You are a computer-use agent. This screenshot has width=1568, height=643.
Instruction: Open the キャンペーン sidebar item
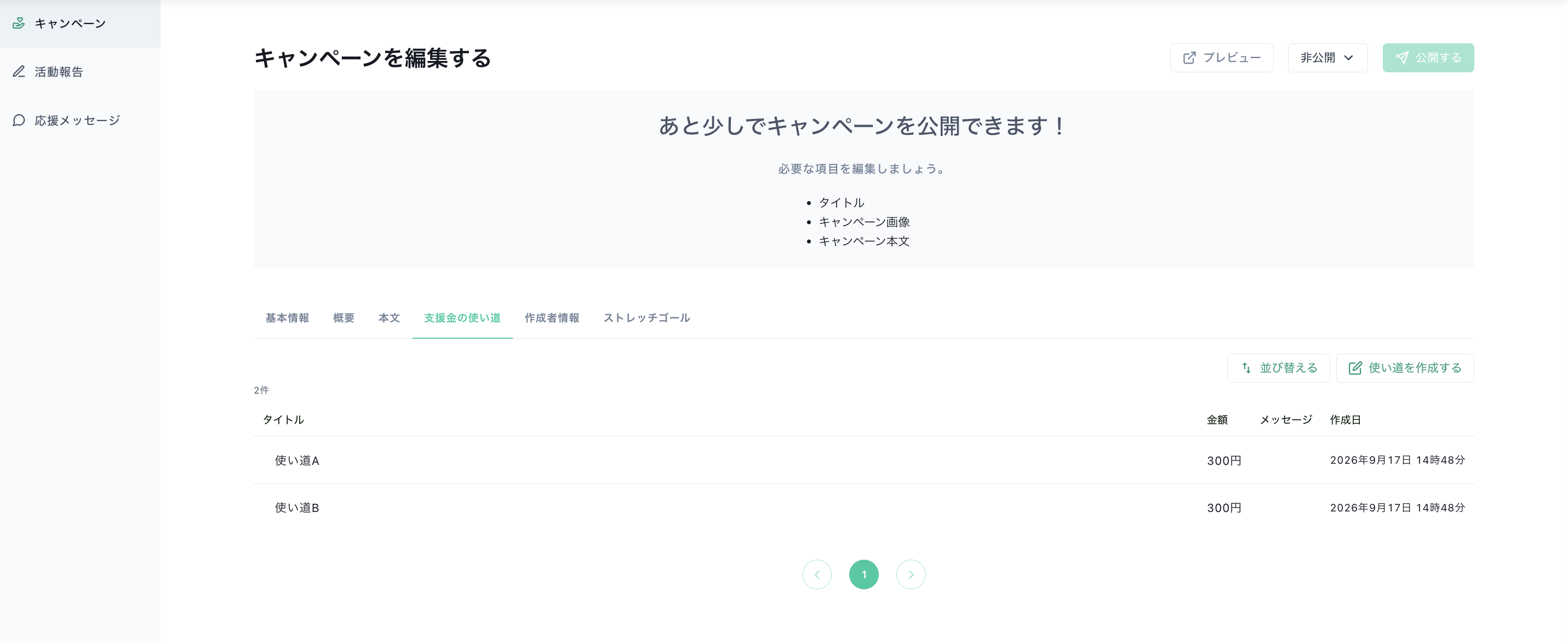click(80, 24)
